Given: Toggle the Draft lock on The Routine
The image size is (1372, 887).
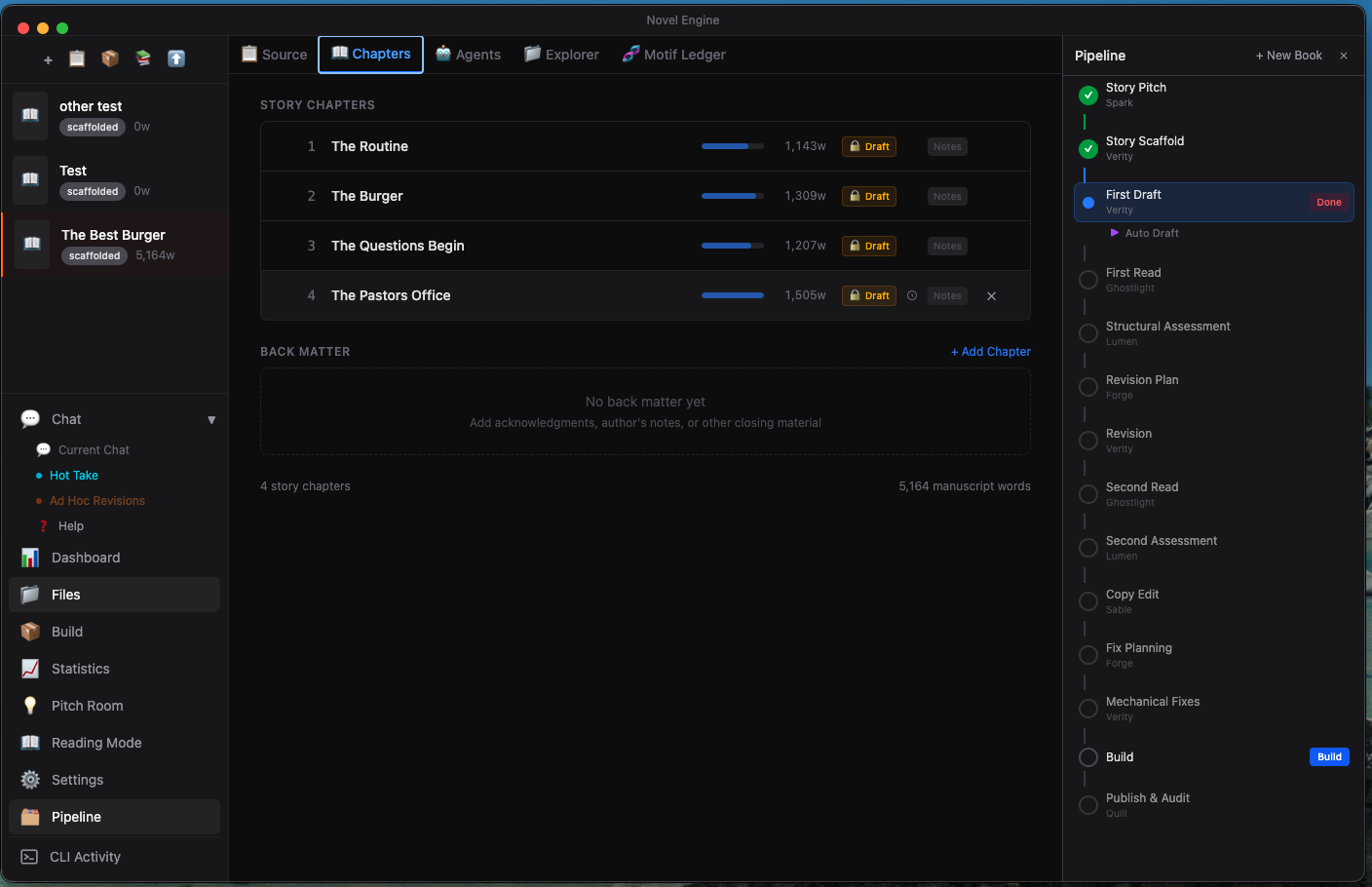Looking at the screenshot, I should tap(869, 147).
